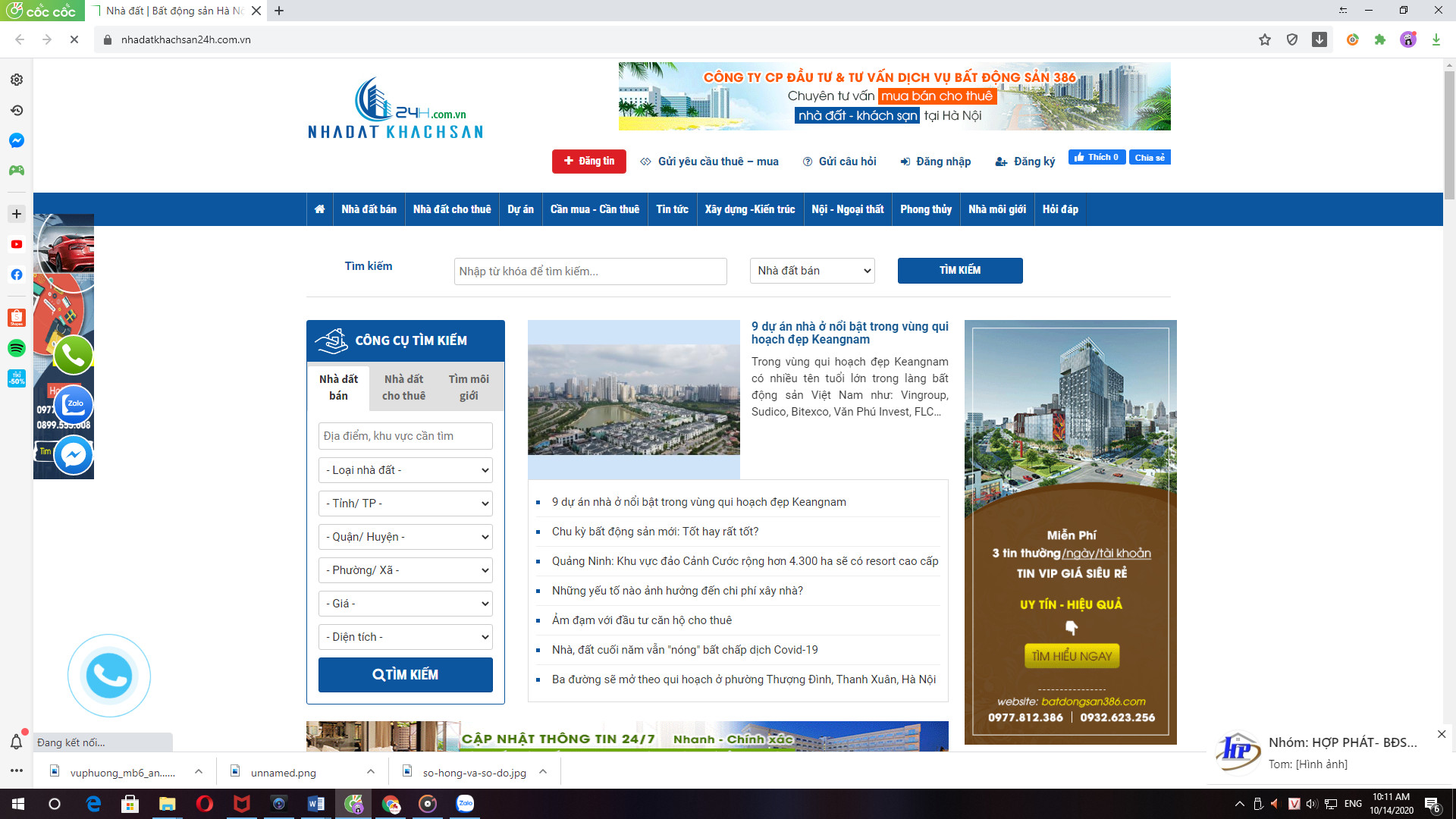Viewport: 1456px width, 819px height.
Task: Stop loading the page with X button
Action: point(74,39)
